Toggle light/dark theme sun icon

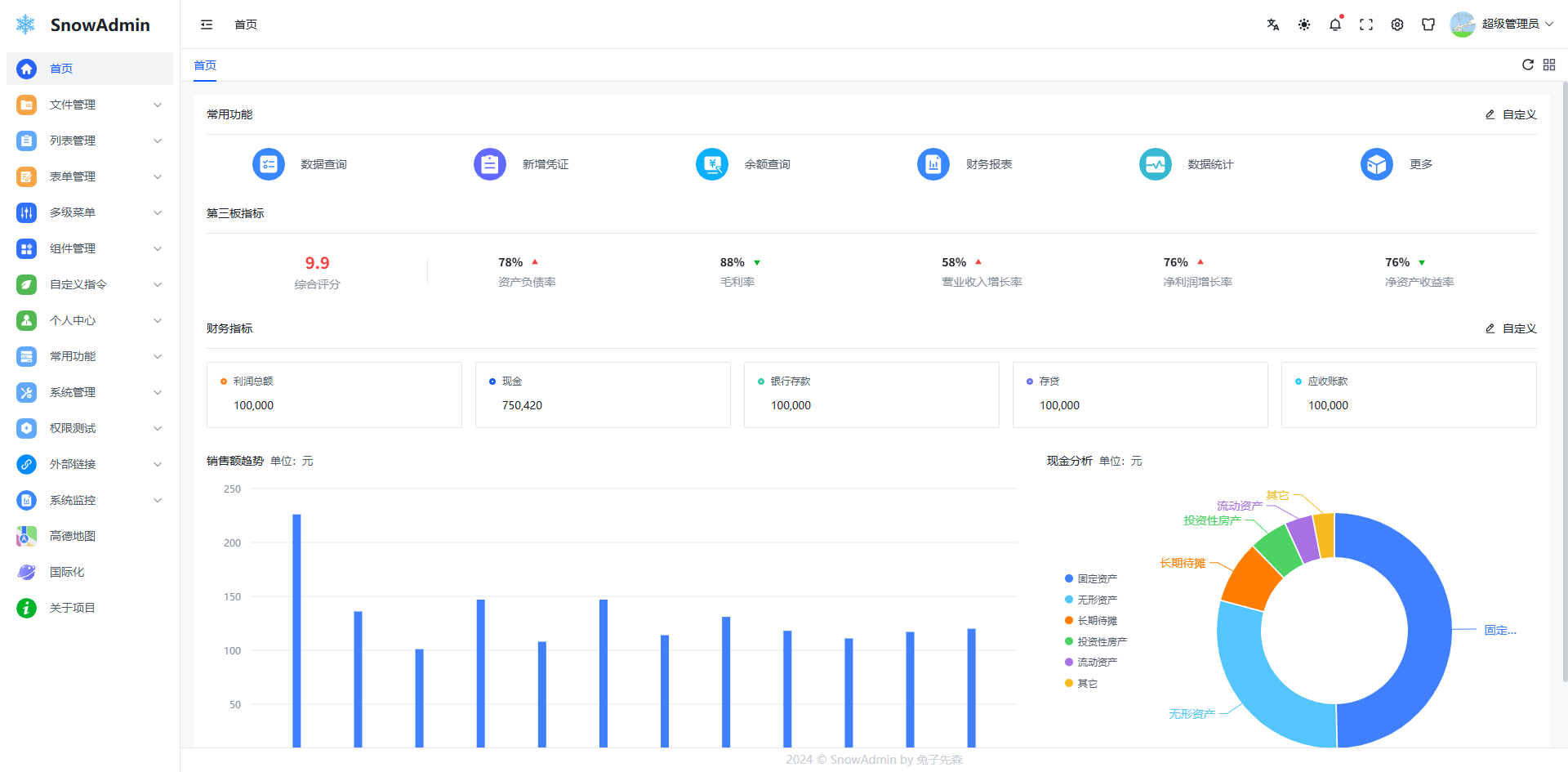click(1304, 25)
